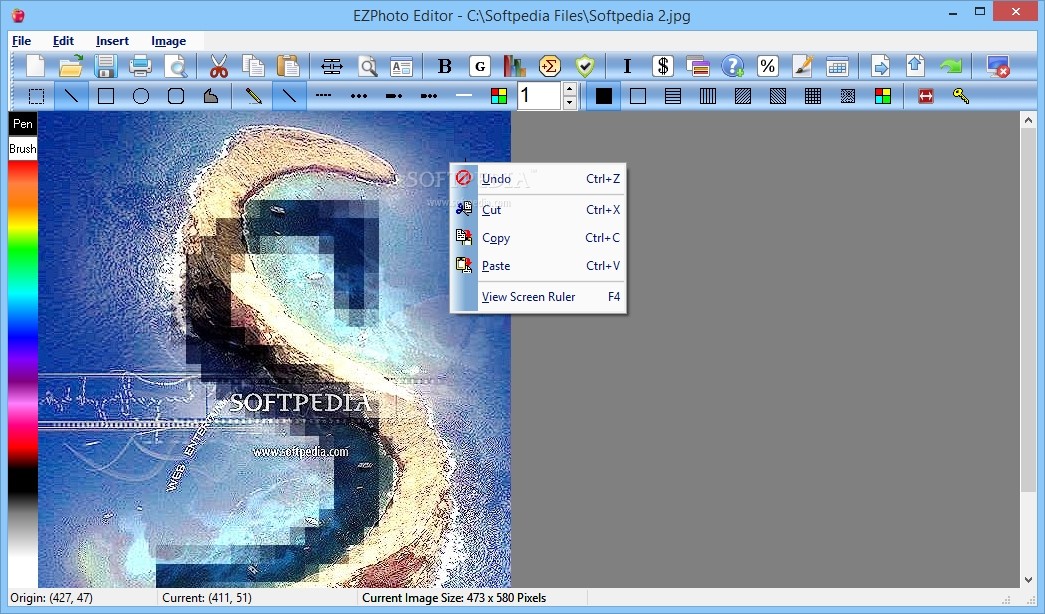
Task: Open brush color picker after fill patterns
Action: tap(882, 96)
